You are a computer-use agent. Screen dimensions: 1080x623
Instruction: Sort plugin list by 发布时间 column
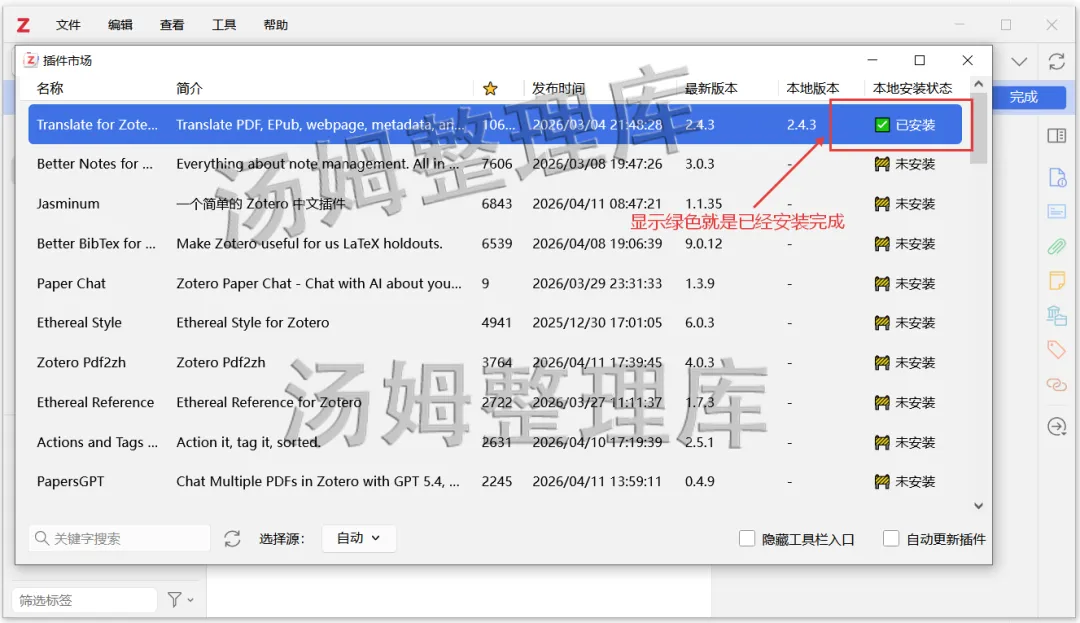(x=558, y=88)
